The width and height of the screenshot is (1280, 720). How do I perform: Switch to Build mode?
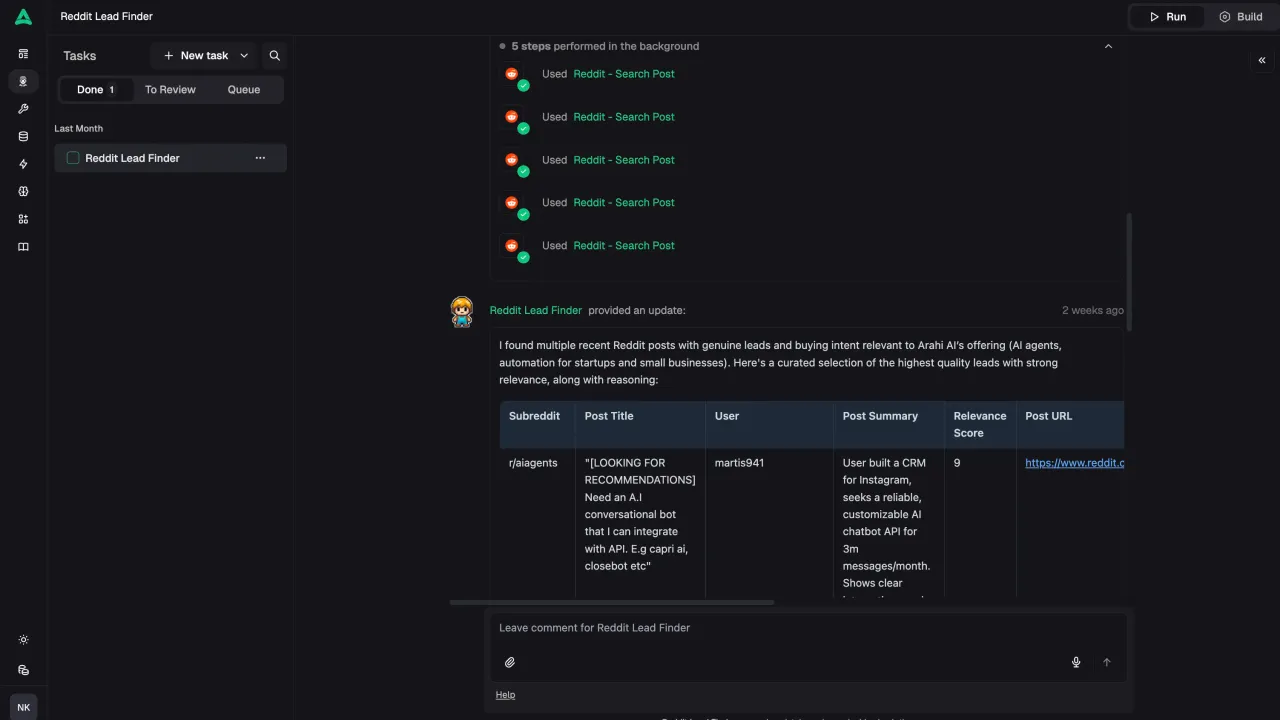click(x=1240, y=17)
